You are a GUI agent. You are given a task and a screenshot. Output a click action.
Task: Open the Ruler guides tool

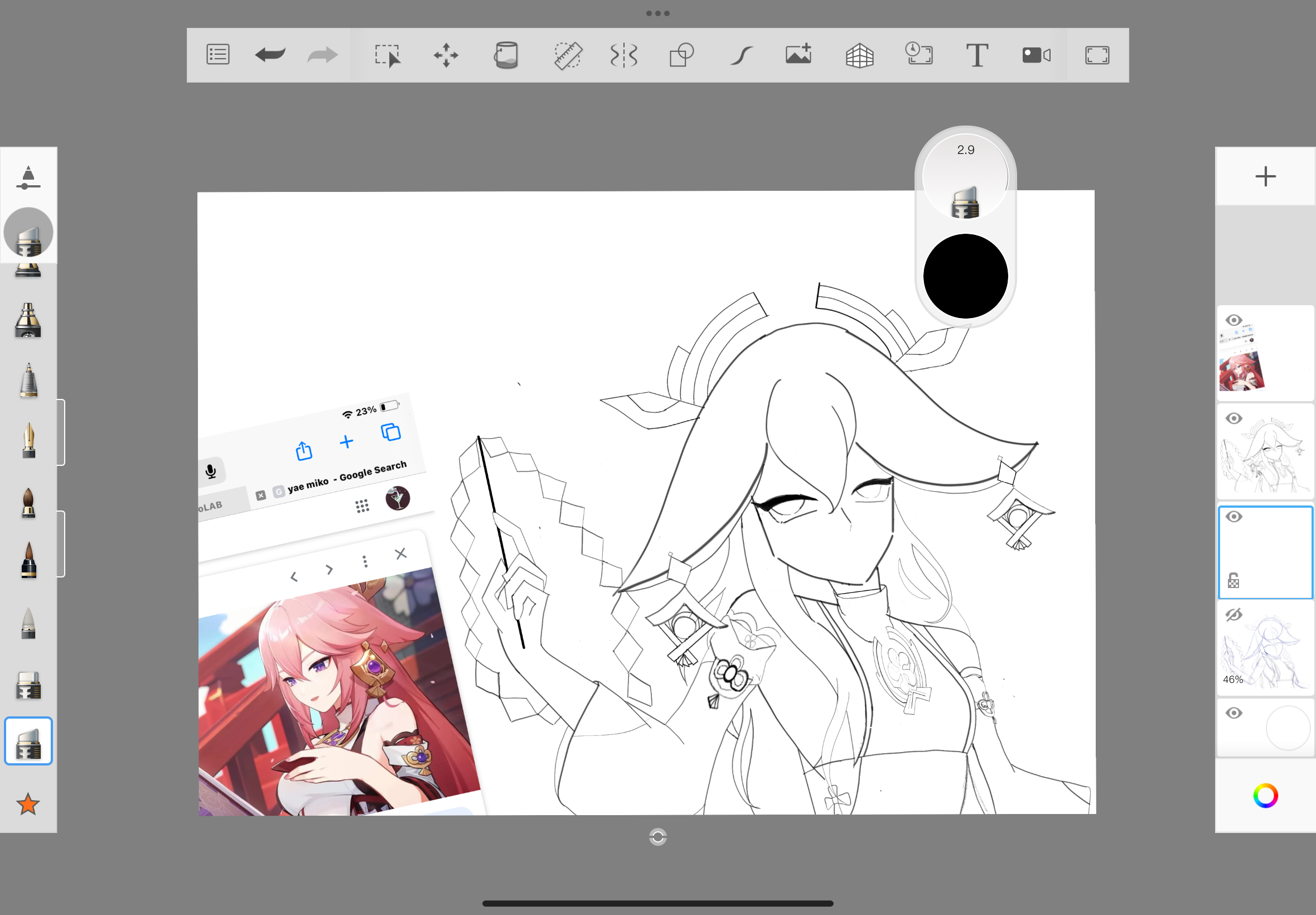[x=568, y=55]
